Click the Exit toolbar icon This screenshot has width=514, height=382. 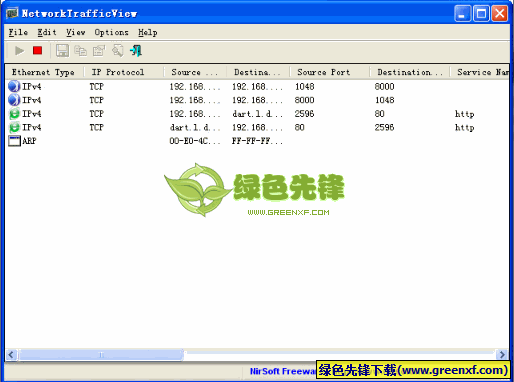tap(136, 51)
